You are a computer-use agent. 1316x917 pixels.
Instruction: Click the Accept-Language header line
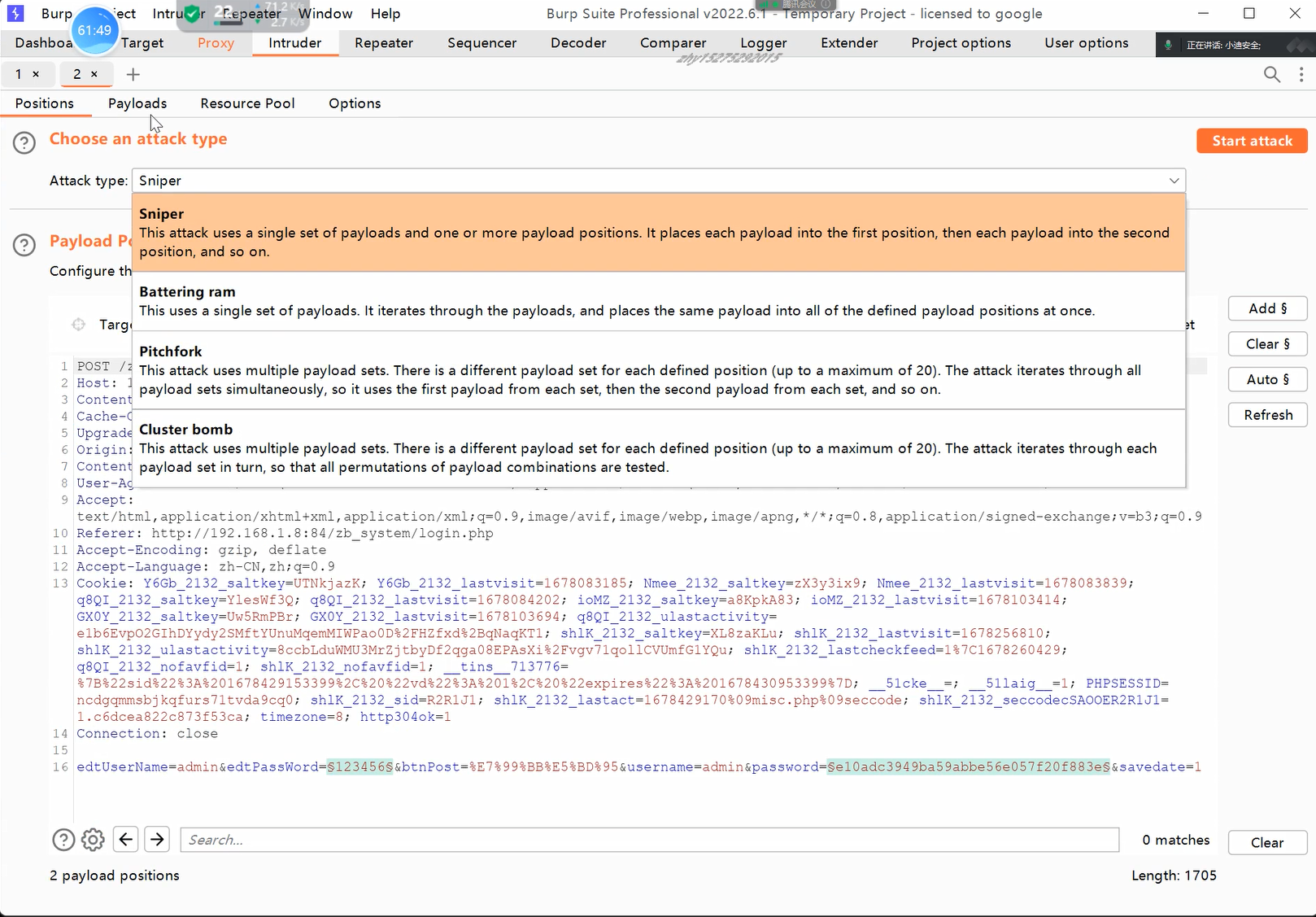[206, 566]
